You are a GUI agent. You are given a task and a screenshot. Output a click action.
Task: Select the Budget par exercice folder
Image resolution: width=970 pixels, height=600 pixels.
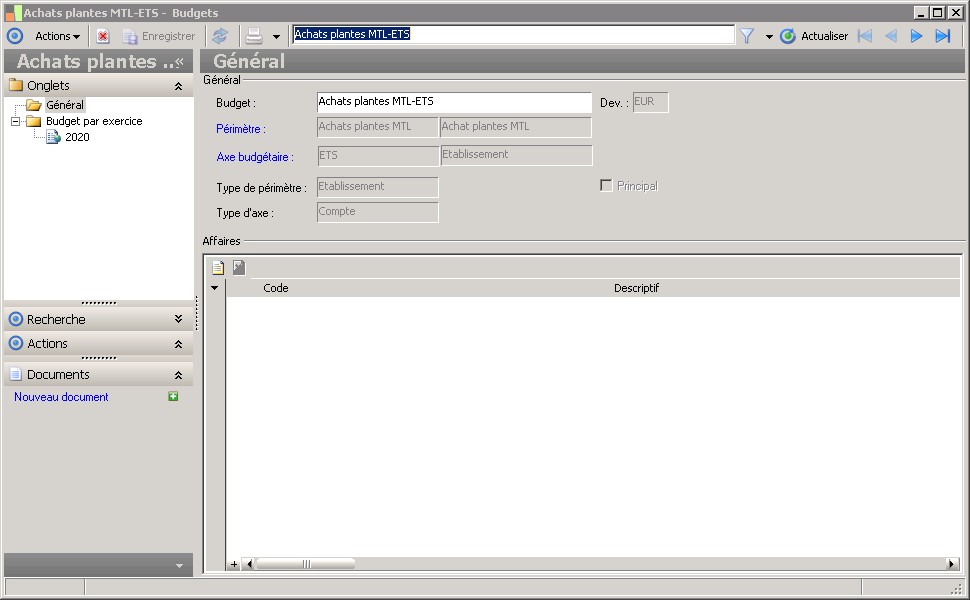coord(94,121)
